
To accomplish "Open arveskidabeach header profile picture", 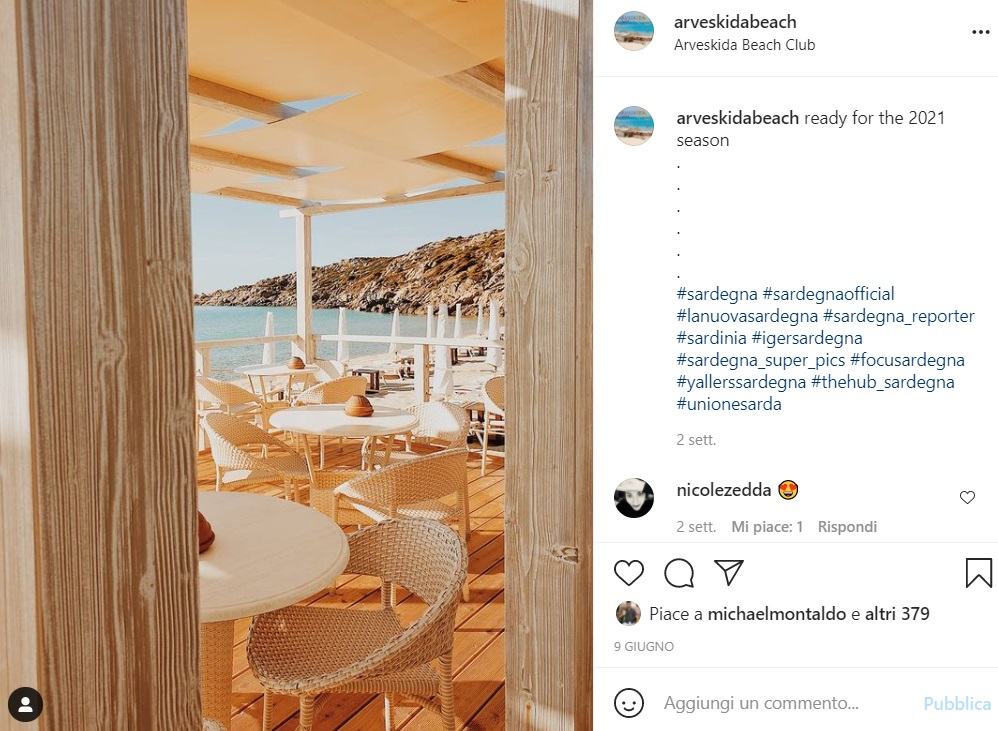I will pos(633,31).
